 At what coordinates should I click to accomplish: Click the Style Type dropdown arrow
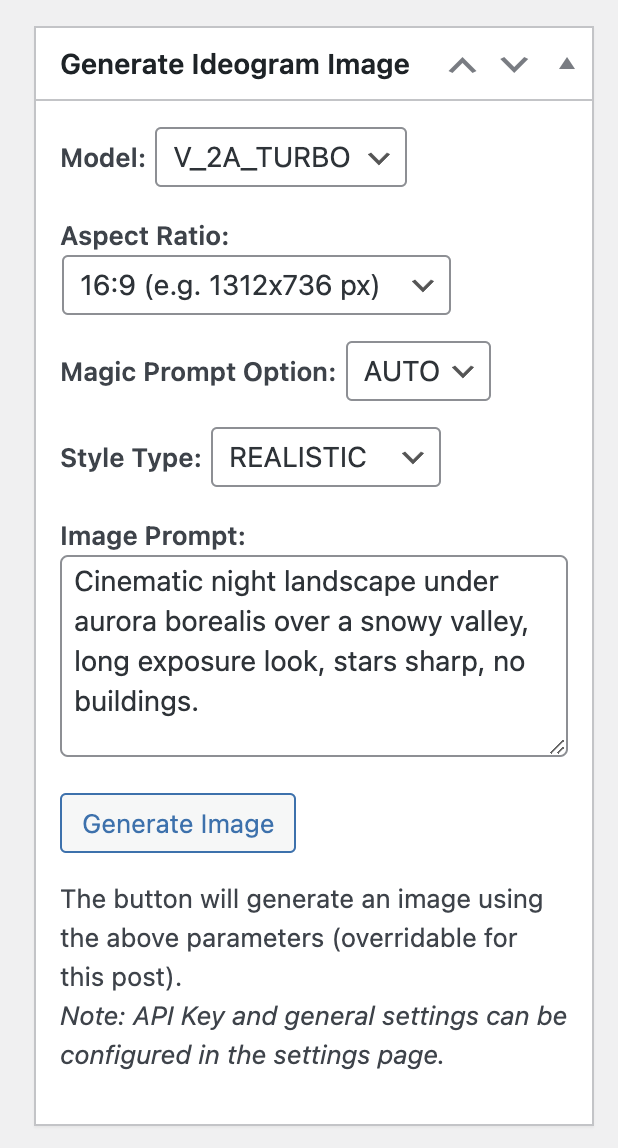pos(411,457)
